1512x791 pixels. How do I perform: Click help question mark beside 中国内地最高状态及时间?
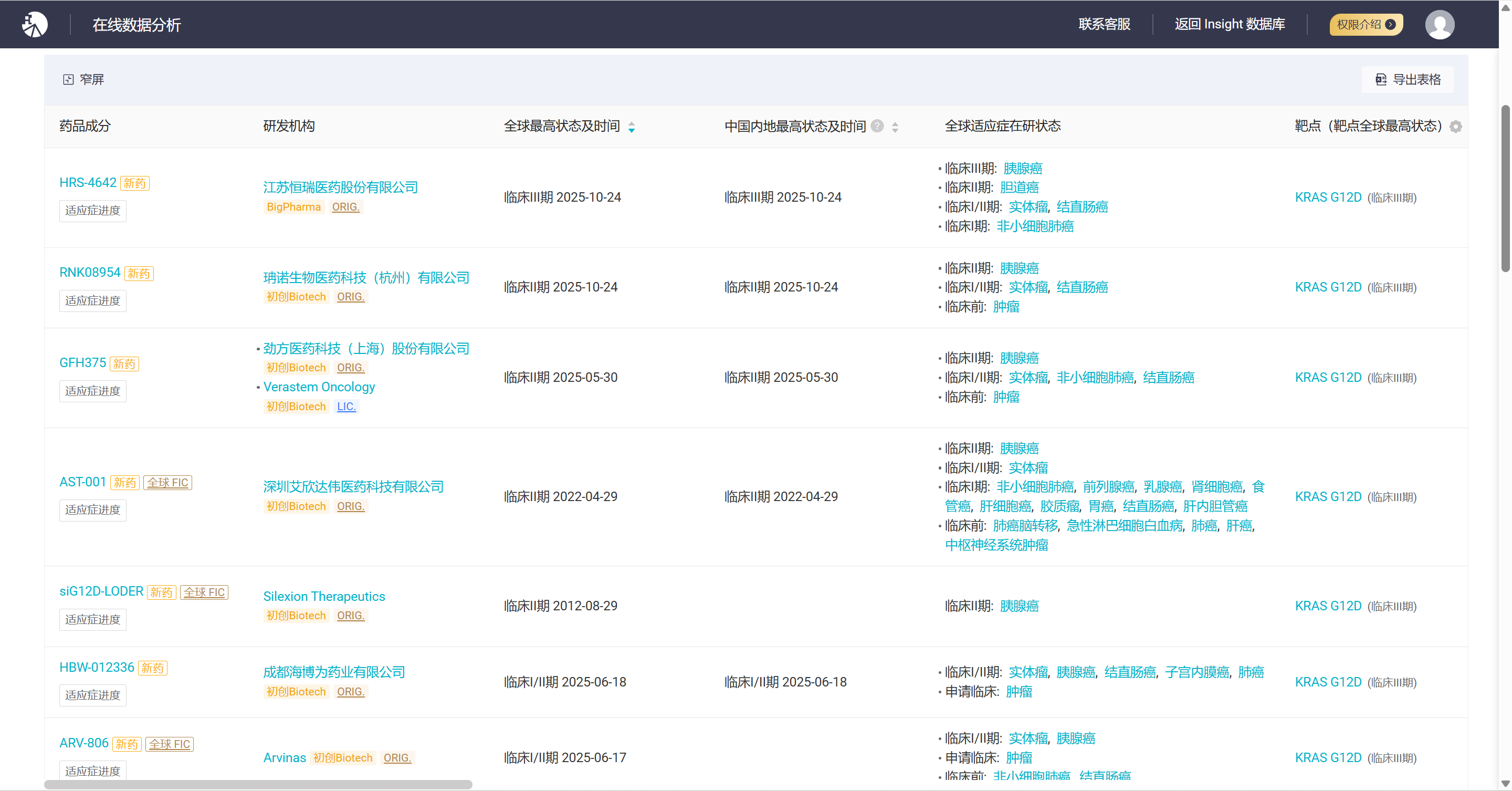pos(877,126)
